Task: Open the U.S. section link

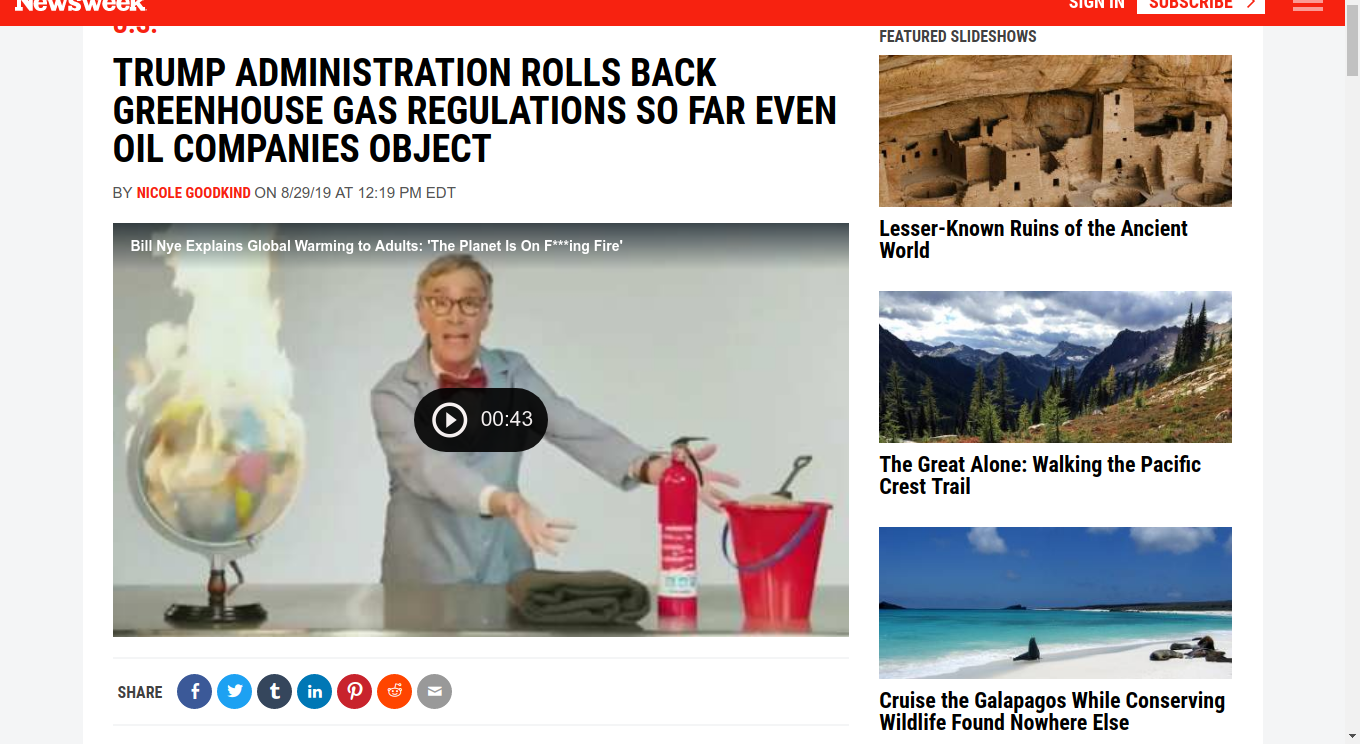Action: click(135, 28)
